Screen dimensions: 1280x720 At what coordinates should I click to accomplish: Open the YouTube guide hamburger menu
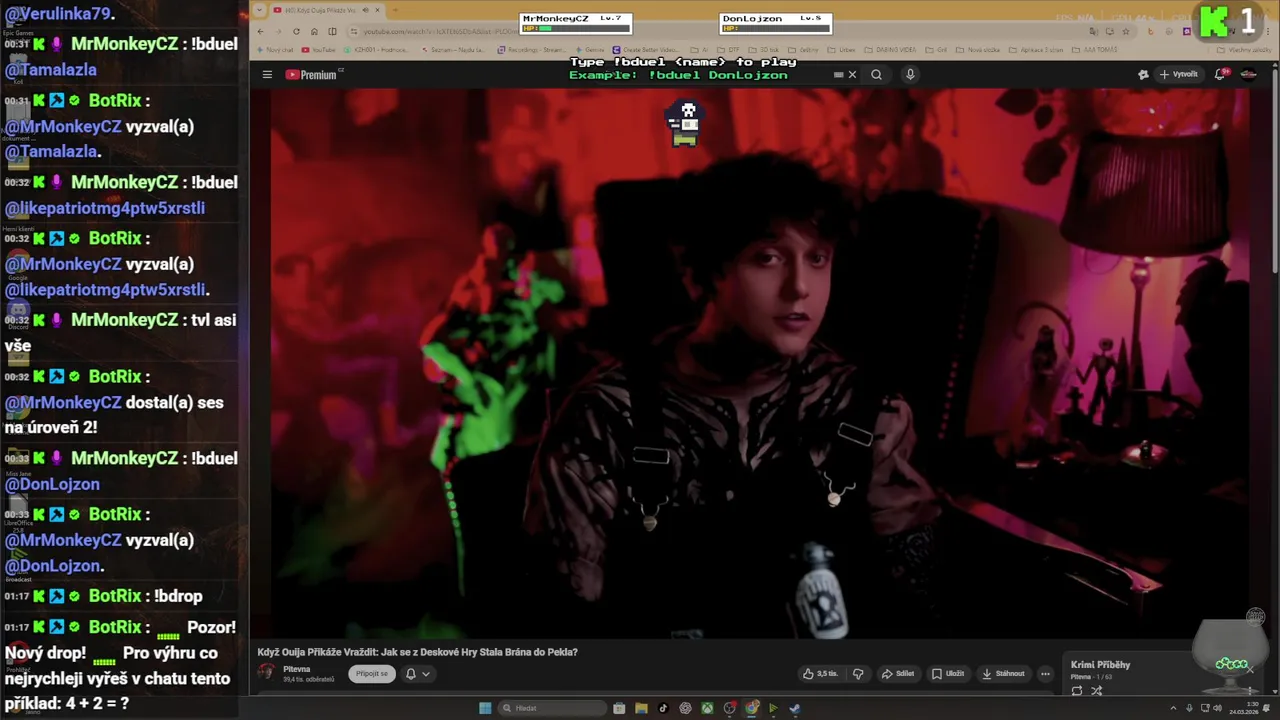coord(267,75)
